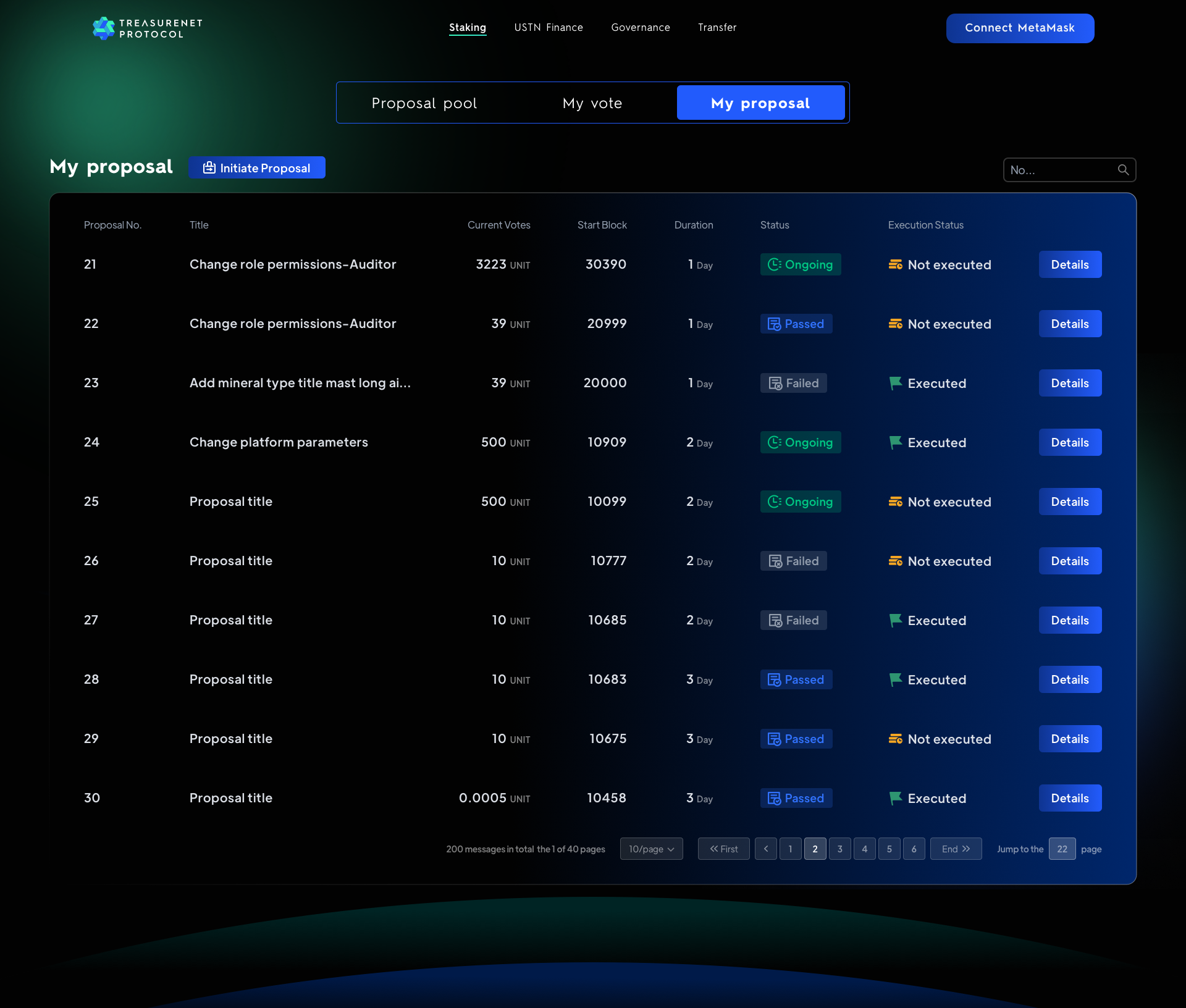The width and height of the screenshot is (1186, 1008).
Task: Click title 'Add mineral type title mast long ai...'
Action: point(300,383)
